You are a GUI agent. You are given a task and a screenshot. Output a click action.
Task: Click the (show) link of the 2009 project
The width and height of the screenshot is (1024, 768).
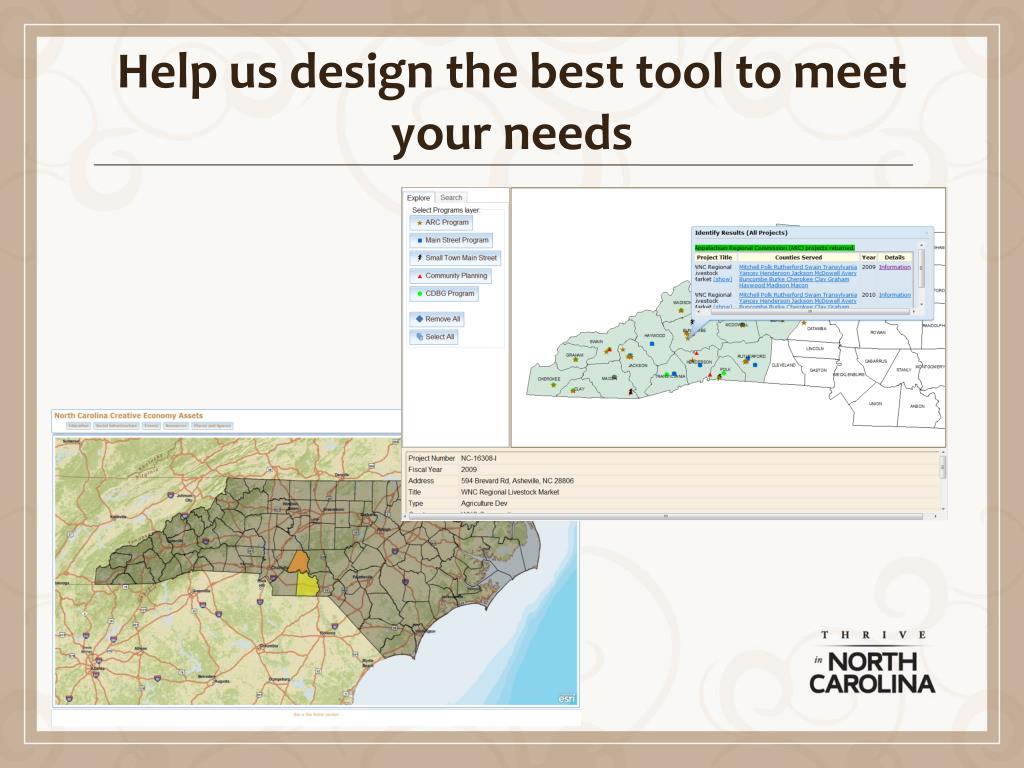(x=723, y=279)
